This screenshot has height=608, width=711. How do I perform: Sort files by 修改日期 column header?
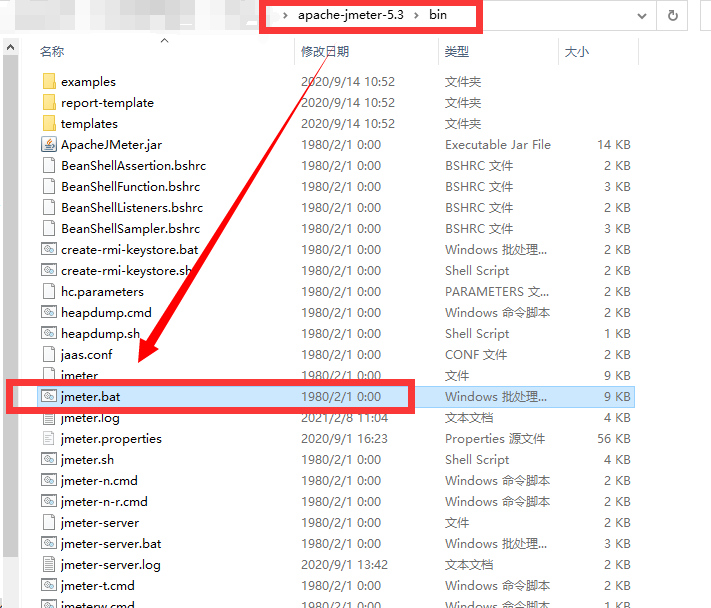[x=325, y=51]
